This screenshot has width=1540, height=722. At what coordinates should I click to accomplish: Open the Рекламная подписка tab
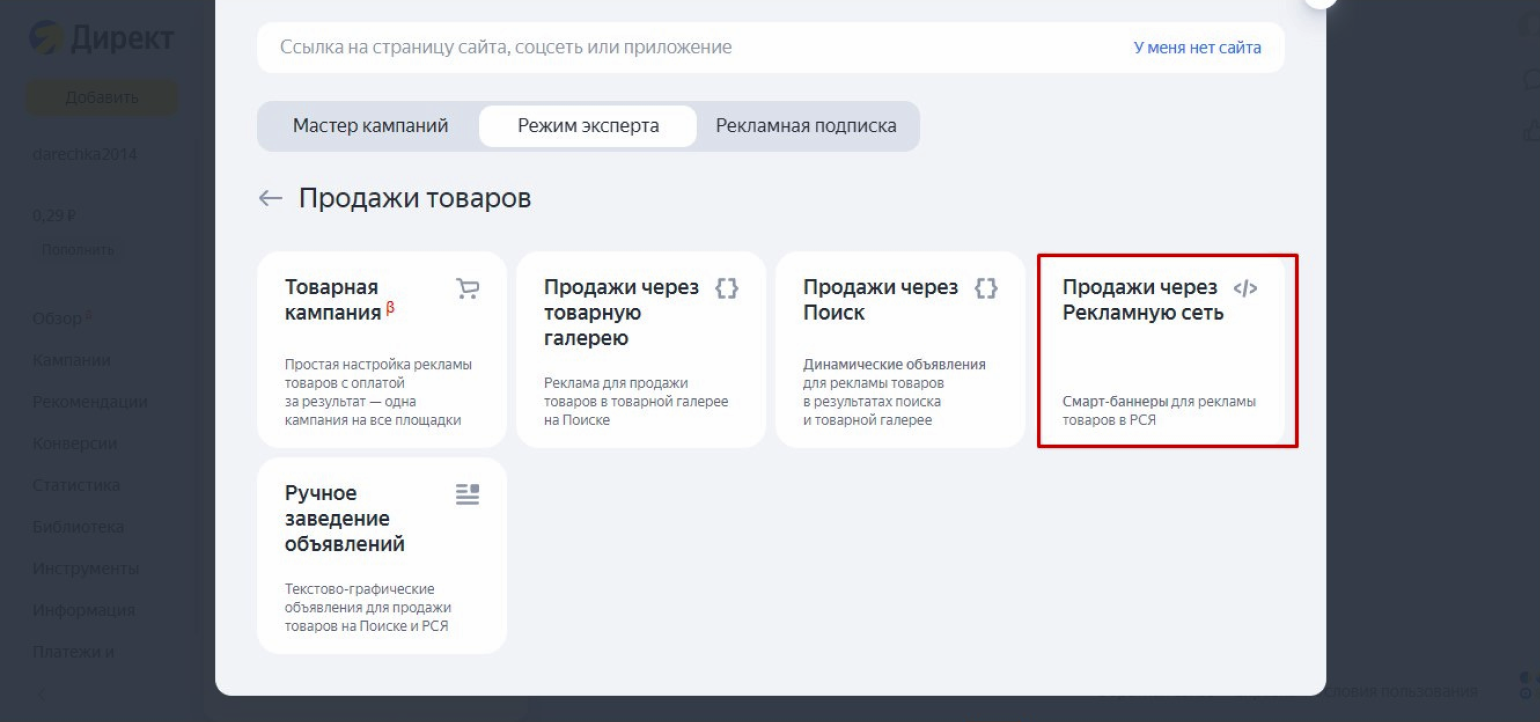(x=806, y=126)
